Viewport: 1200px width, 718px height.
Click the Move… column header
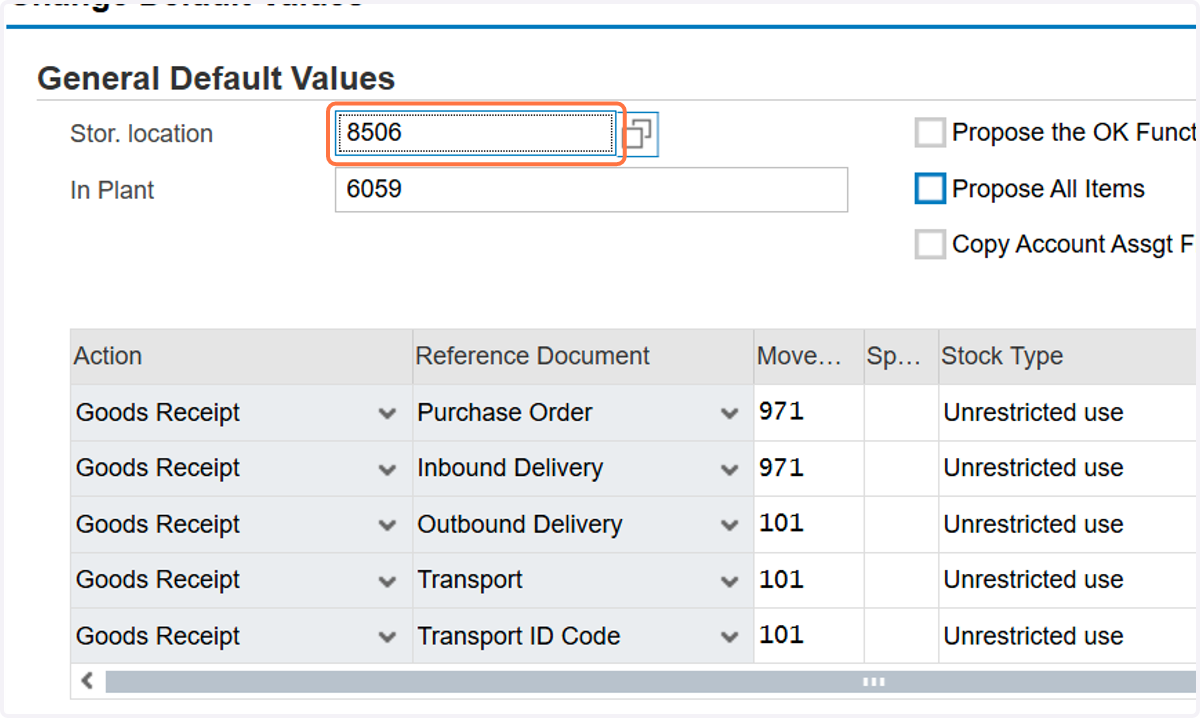(x=809, y=357)
